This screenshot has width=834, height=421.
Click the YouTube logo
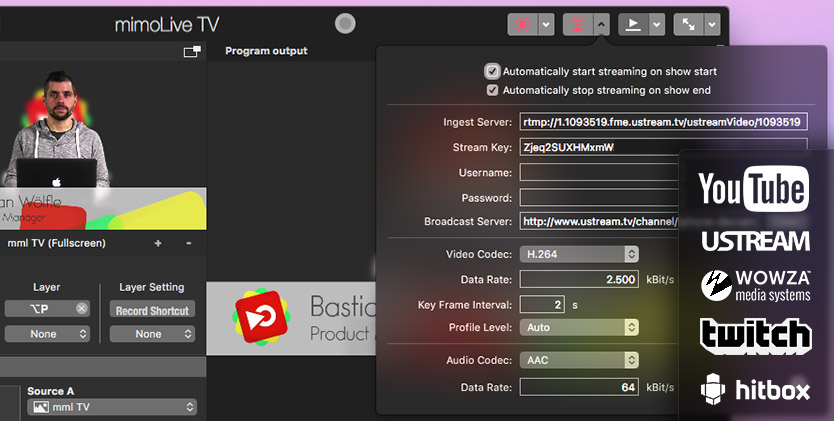[x=754, y=188]
